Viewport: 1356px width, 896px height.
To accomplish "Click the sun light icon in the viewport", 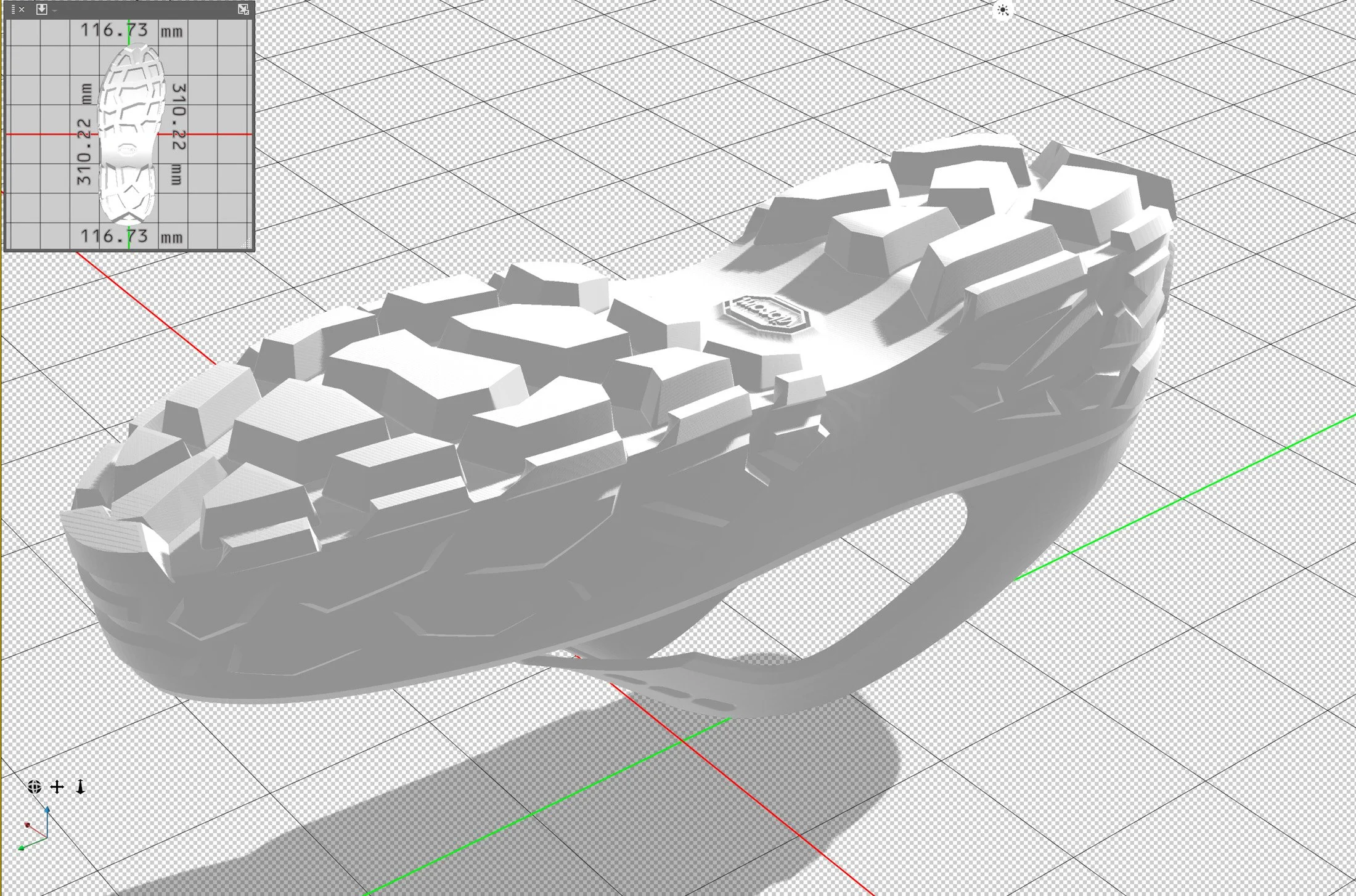I will point(1003,10).
